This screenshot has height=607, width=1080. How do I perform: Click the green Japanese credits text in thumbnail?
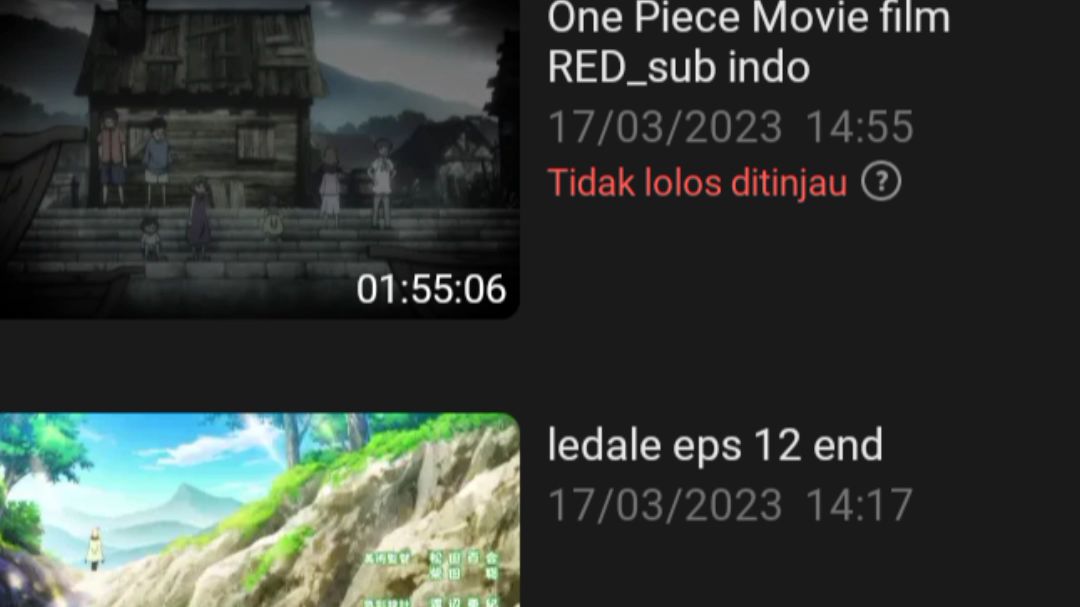pos(431,577)
